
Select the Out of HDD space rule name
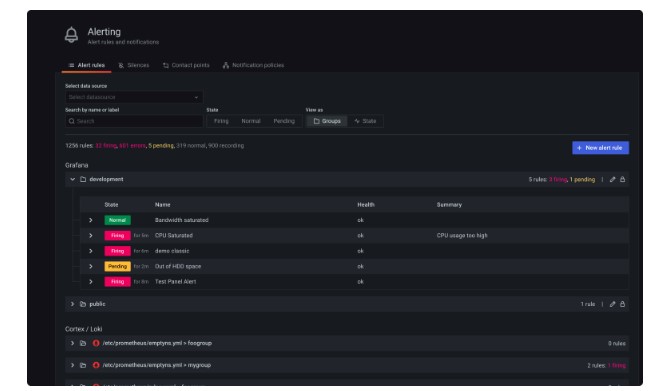point(178,266)
